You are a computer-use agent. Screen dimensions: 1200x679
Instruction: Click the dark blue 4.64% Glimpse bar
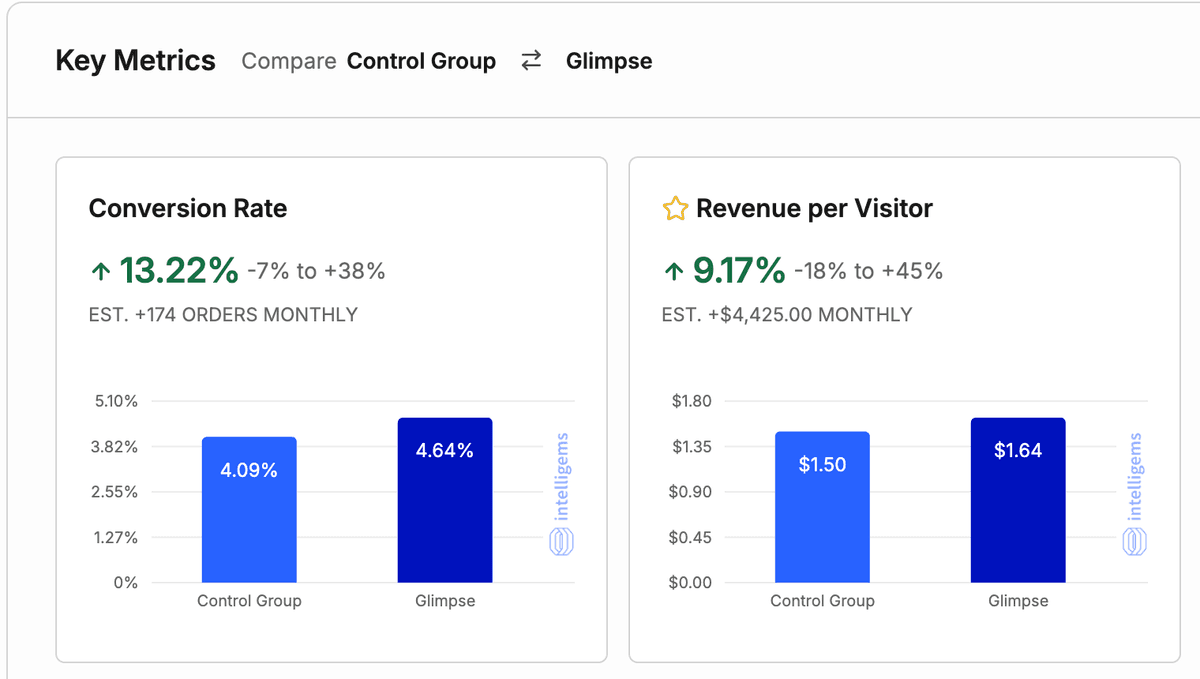[445, 498]
